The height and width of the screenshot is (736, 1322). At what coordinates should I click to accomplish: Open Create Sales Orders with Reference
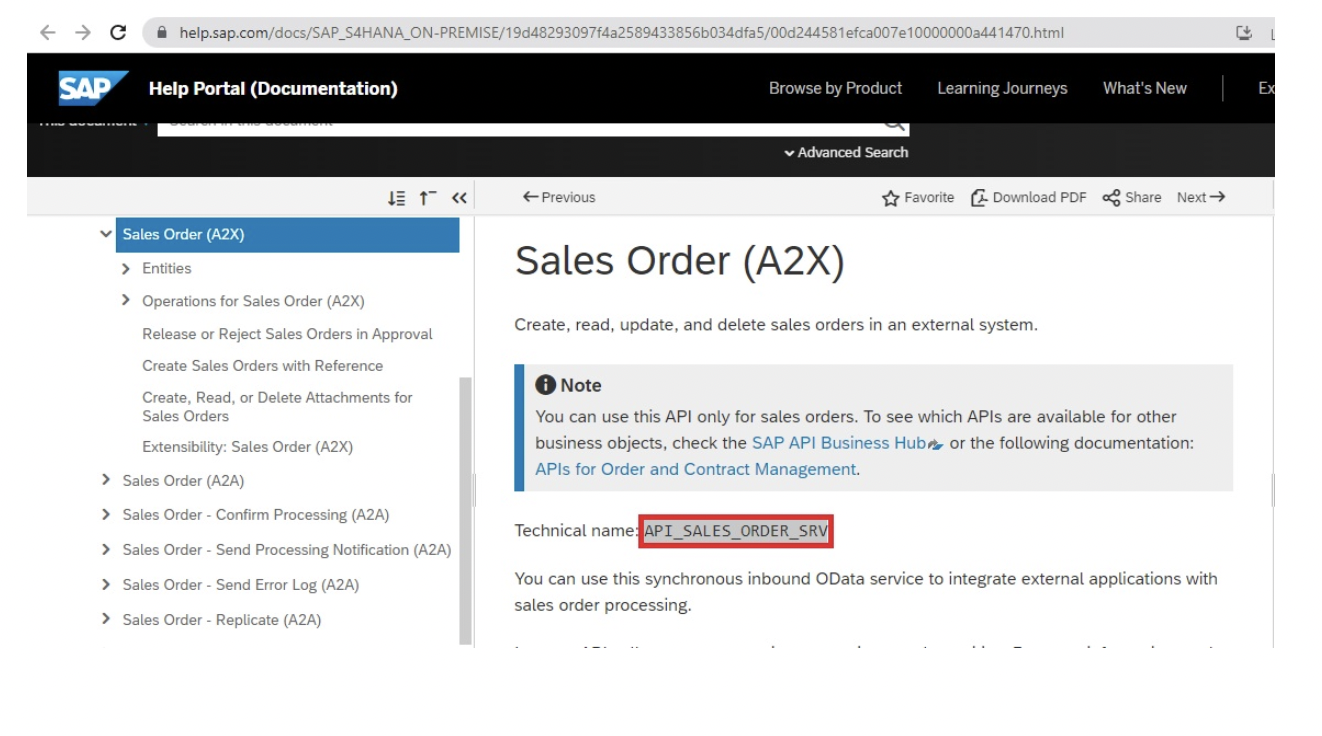(262, 366)
